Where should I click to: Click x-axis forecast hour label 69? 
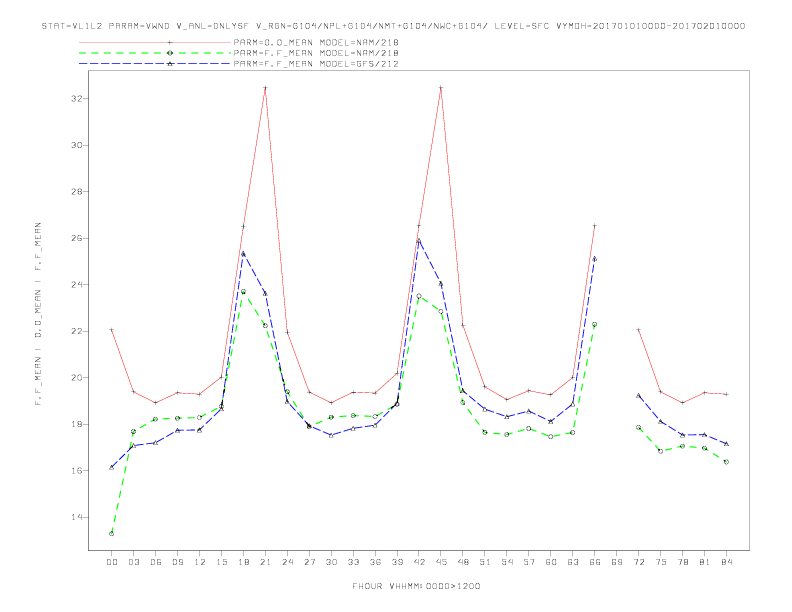[x=617, y=562]
